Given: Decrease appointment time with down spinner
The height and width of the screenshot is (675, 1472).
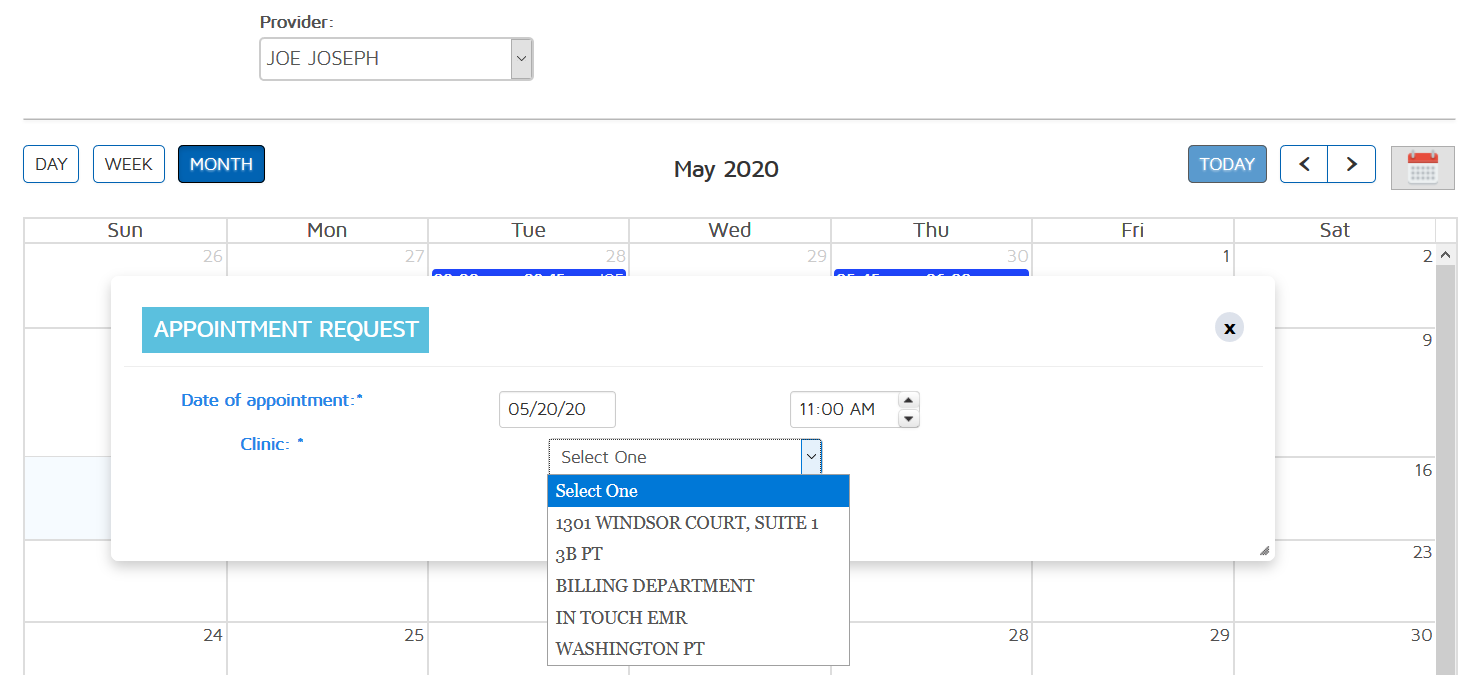Looking at the screenshot, I should (x=908, y=419).
